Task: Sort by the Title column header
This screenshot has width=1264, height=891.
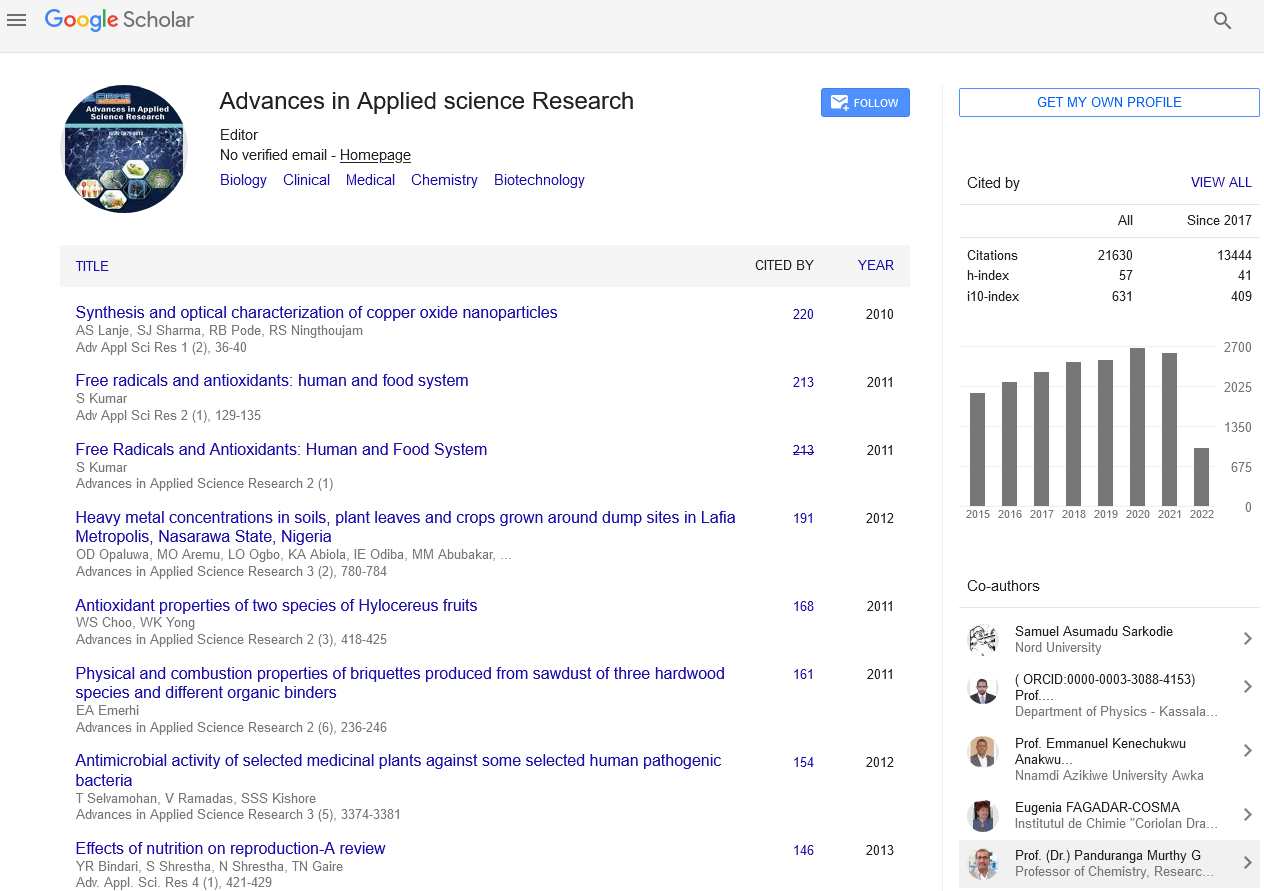Action: (92, 266)
